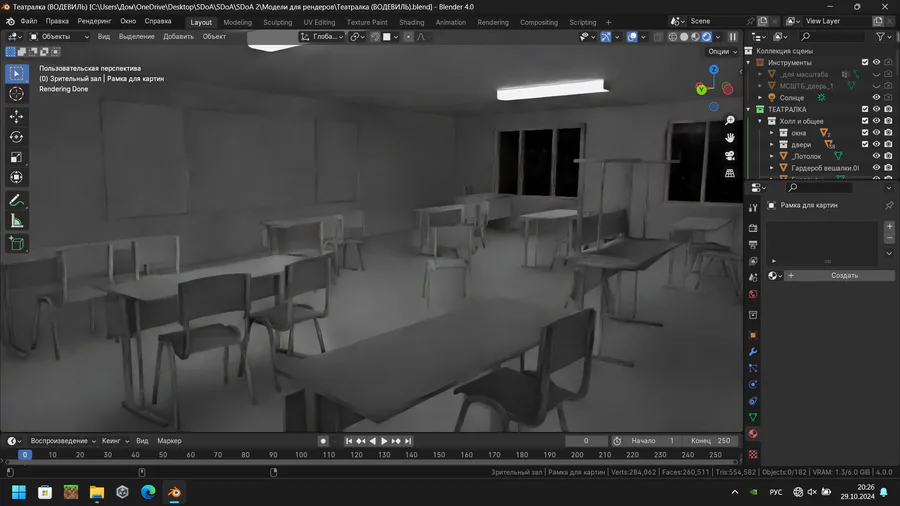Select the Scale tool
The height and width of the screenshot is (506, 900).
[16, 157]
